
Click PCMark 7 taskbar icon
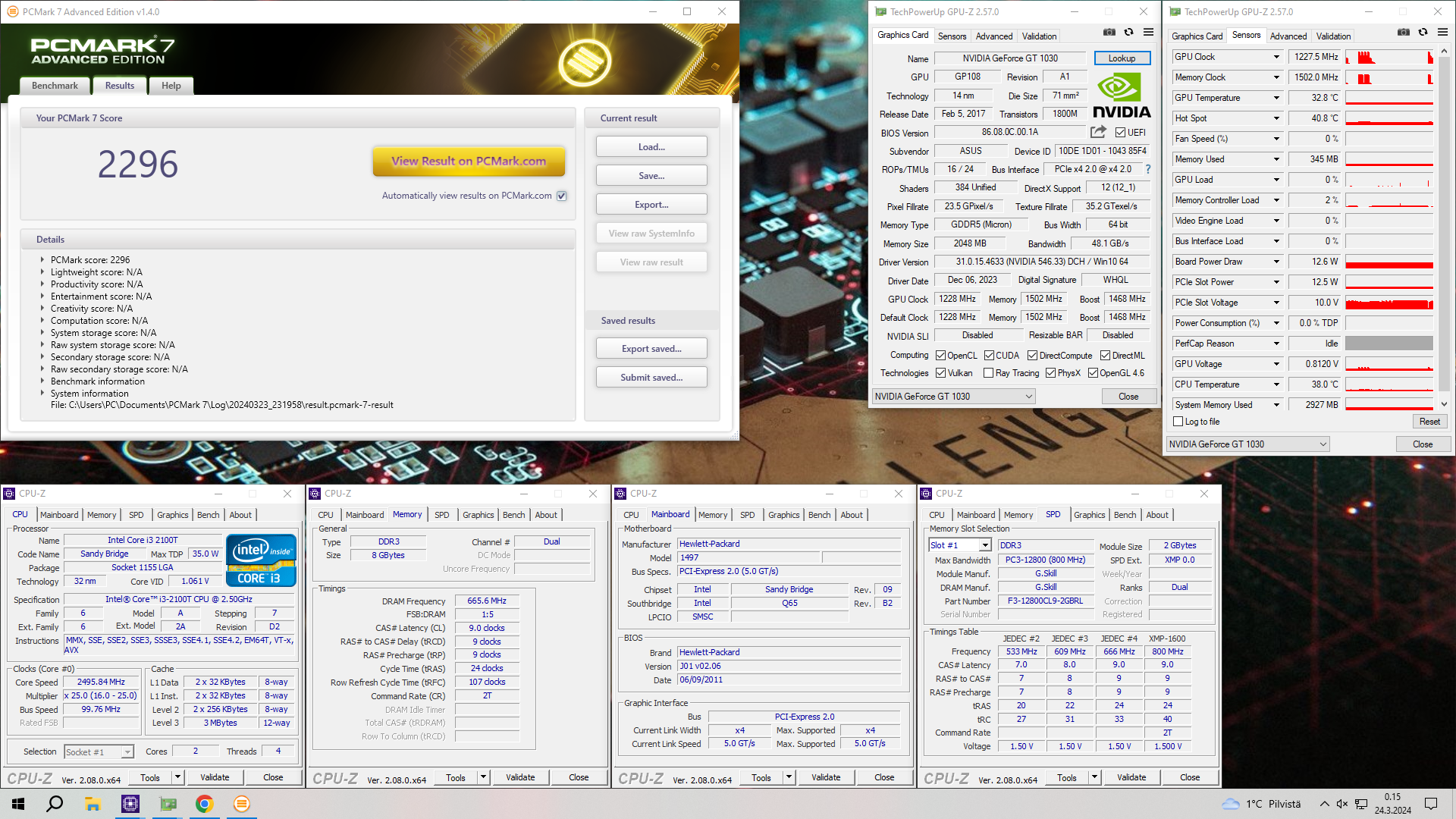[242, 804]
